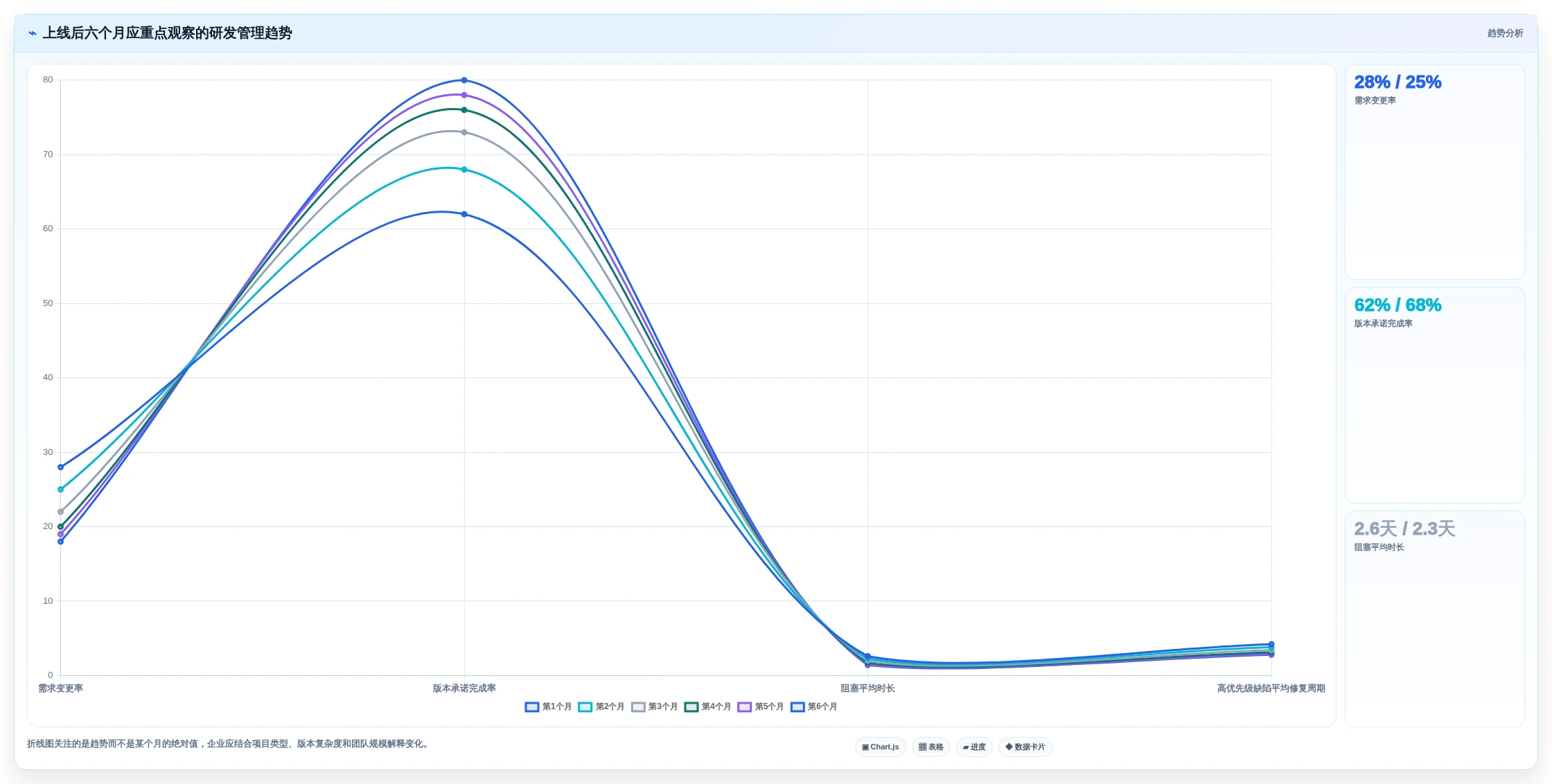Click the 2.6天 / 2.3天 card value
The width and height of the screenshot is (1552, 784).
(x=1404, y=529)
